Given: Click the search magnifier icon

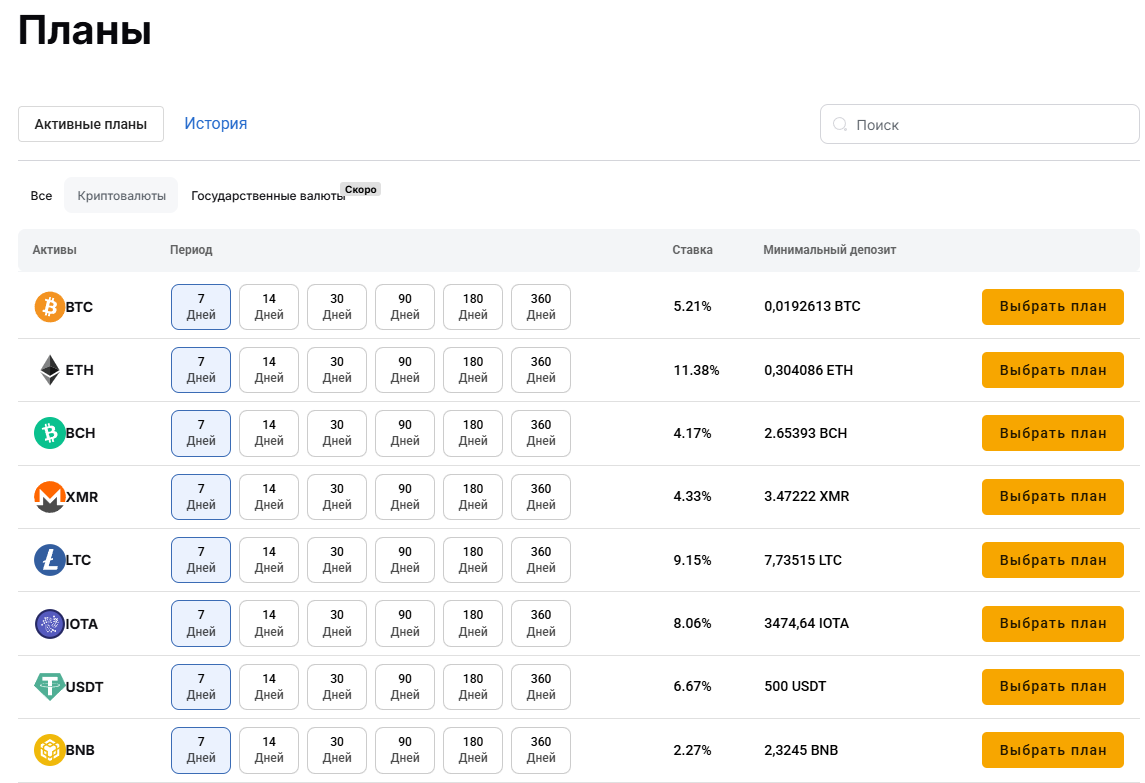Looking at the screenshot, I should [840, 124].
